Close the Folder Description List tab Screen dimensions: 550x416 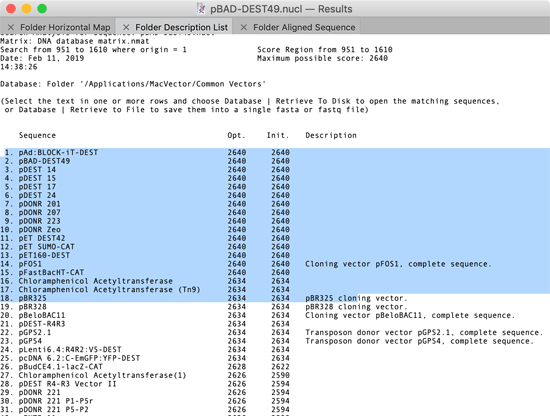(126, 27)
